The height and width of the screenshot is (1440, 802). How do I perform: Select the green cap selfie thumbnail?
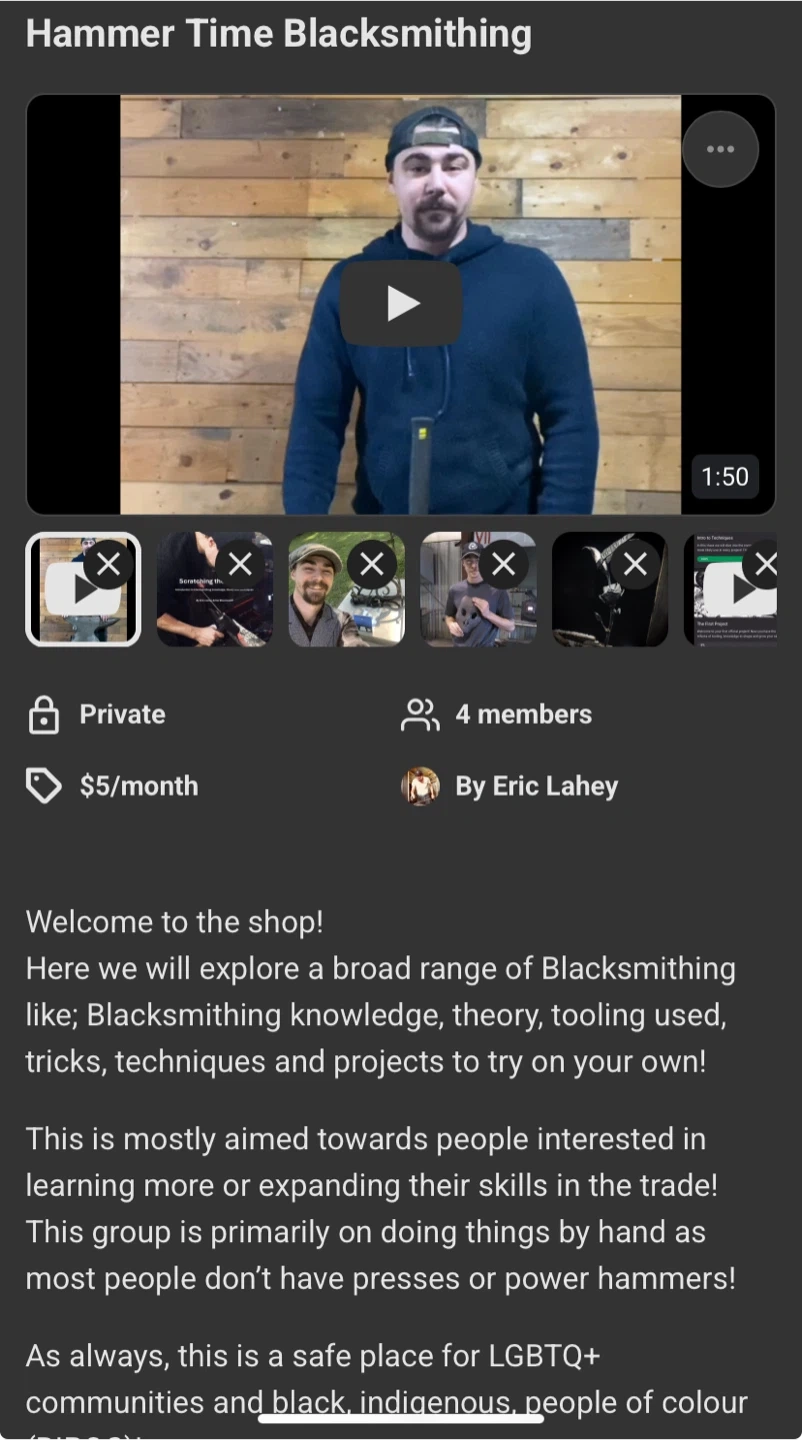pos(347,589)
